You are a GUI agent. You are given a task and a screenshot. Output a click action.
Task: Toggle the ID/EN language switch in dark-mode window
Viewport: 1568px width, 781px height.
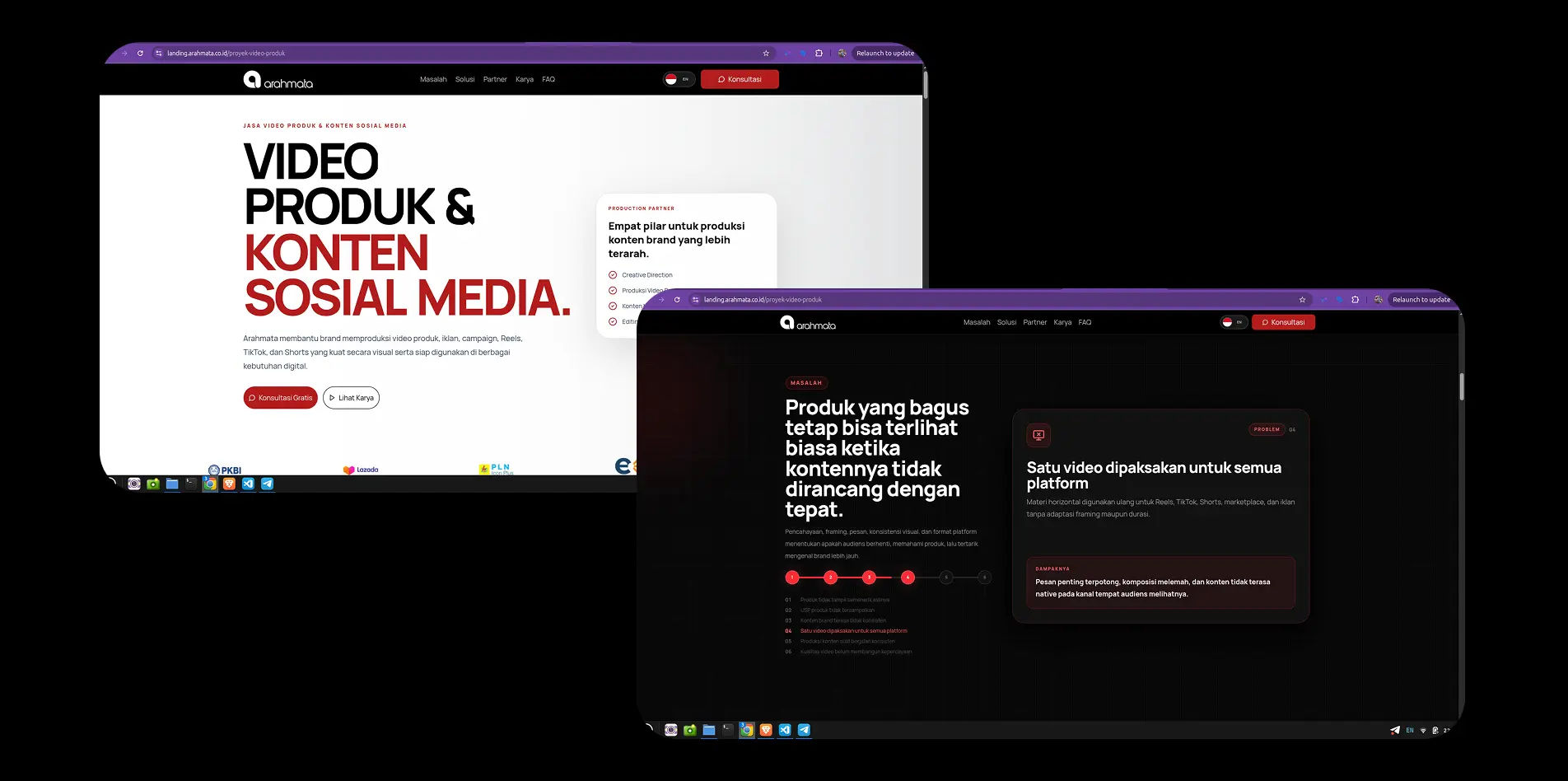coord(1234,322)
